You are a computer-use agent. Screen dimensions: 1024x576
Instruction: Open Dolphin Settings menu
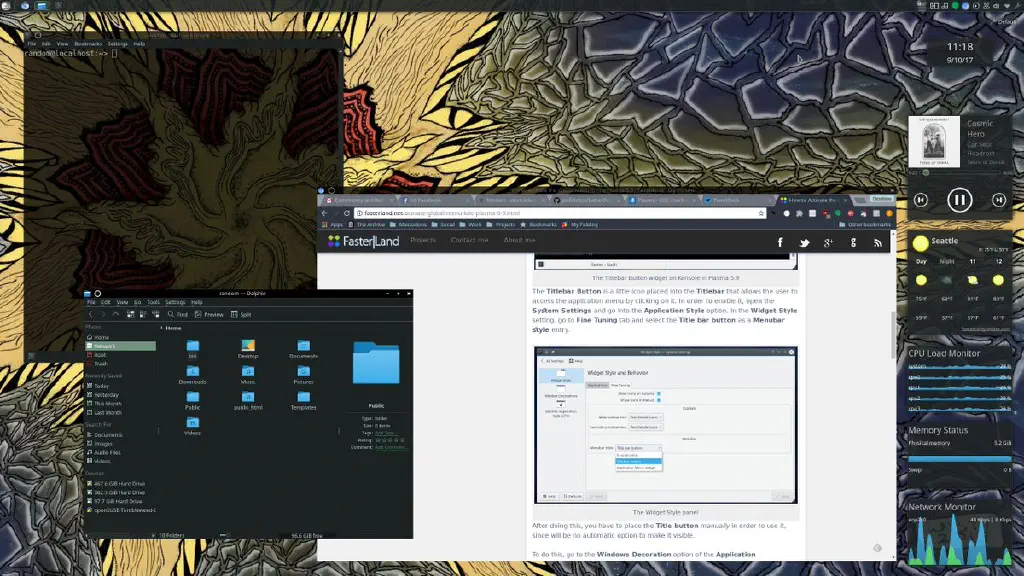(175, 302)
